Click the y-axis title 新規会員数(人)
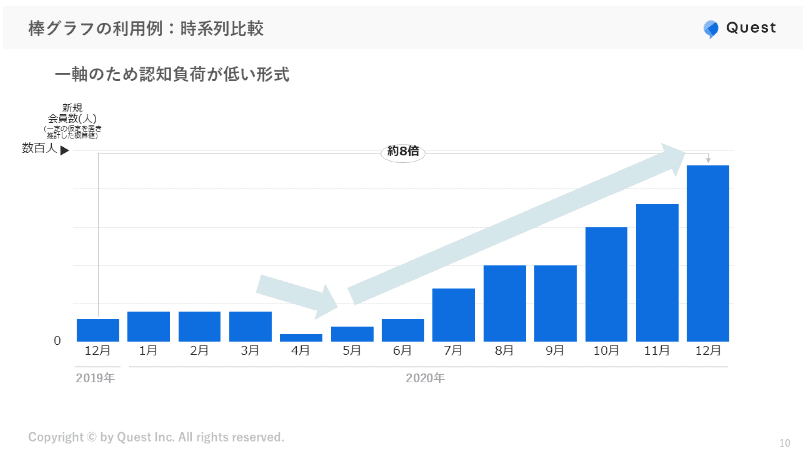 (x=72, y=113)
